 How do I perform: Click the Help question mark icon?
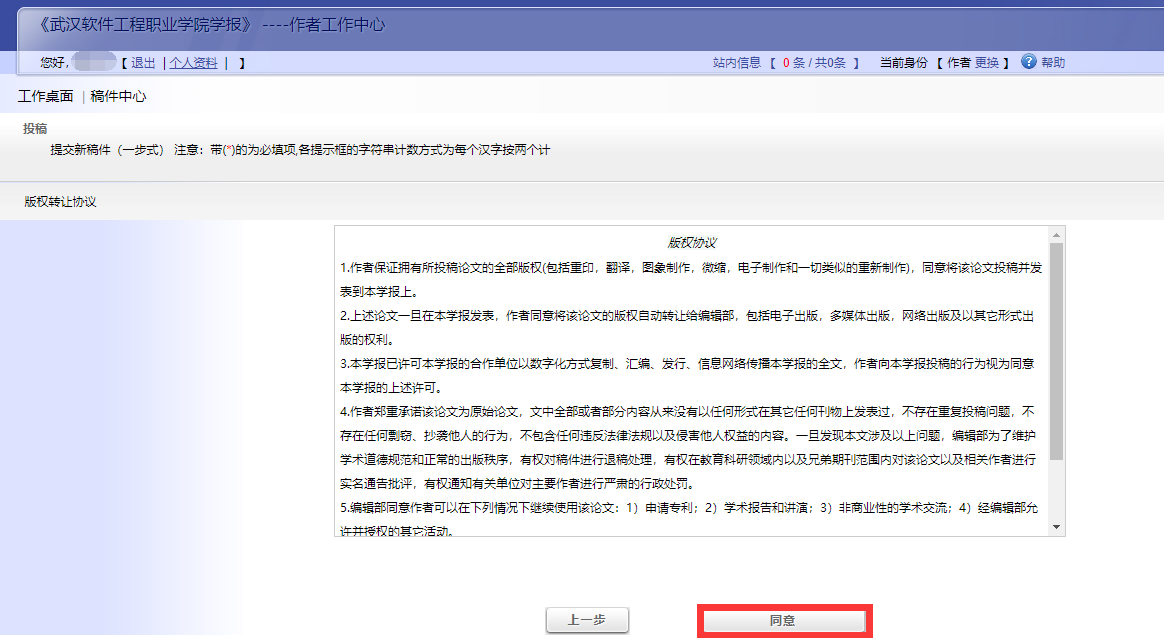pyautogui.click(x=1027, y=62)
